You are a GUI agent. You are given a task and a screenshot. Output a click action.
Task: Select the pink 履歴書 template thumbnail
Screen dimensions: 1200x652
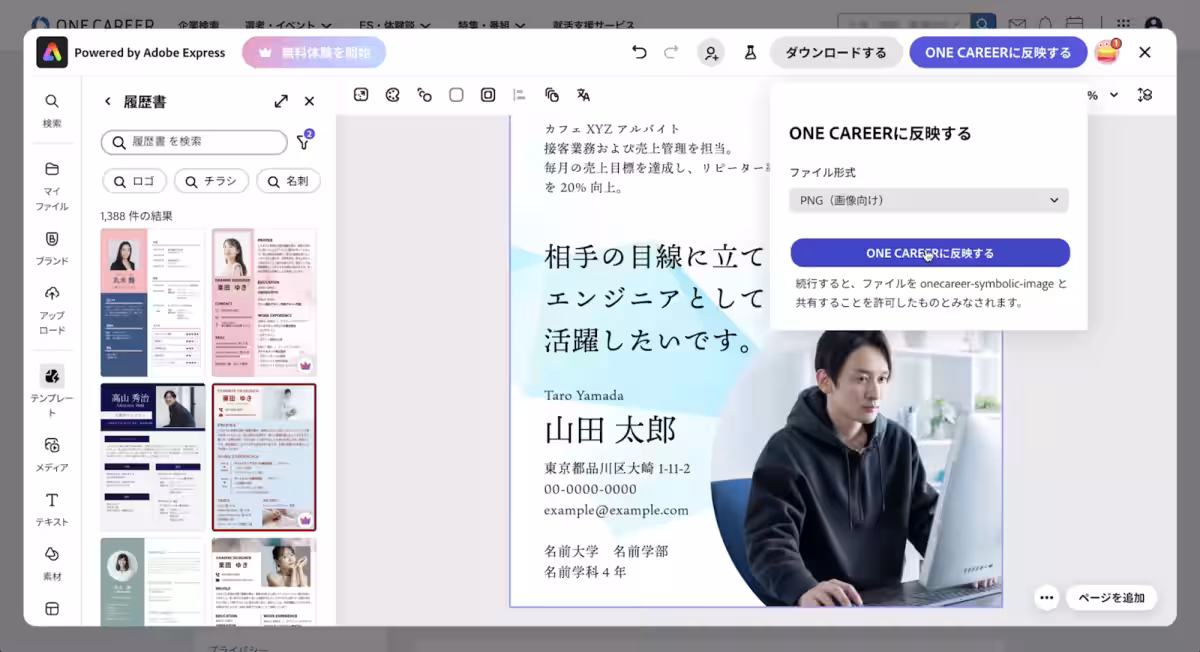coord(264,302)
